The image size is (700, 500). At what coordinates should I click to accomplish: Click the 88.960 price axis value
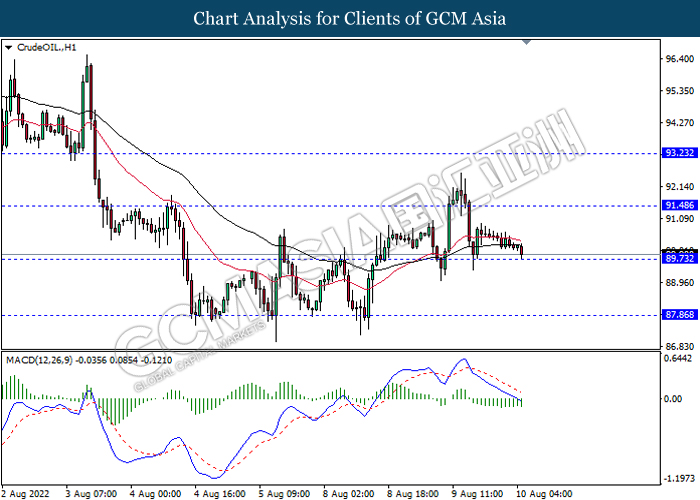click(x=680, y=283)
